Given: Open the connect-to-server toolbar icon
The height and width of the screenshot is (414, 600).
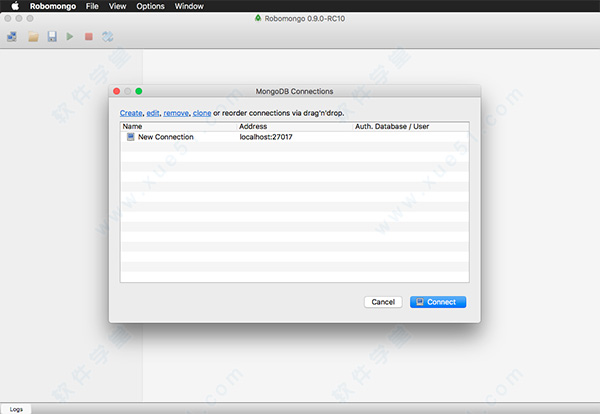Looking at the screenshot, I should tap(12, 37).
